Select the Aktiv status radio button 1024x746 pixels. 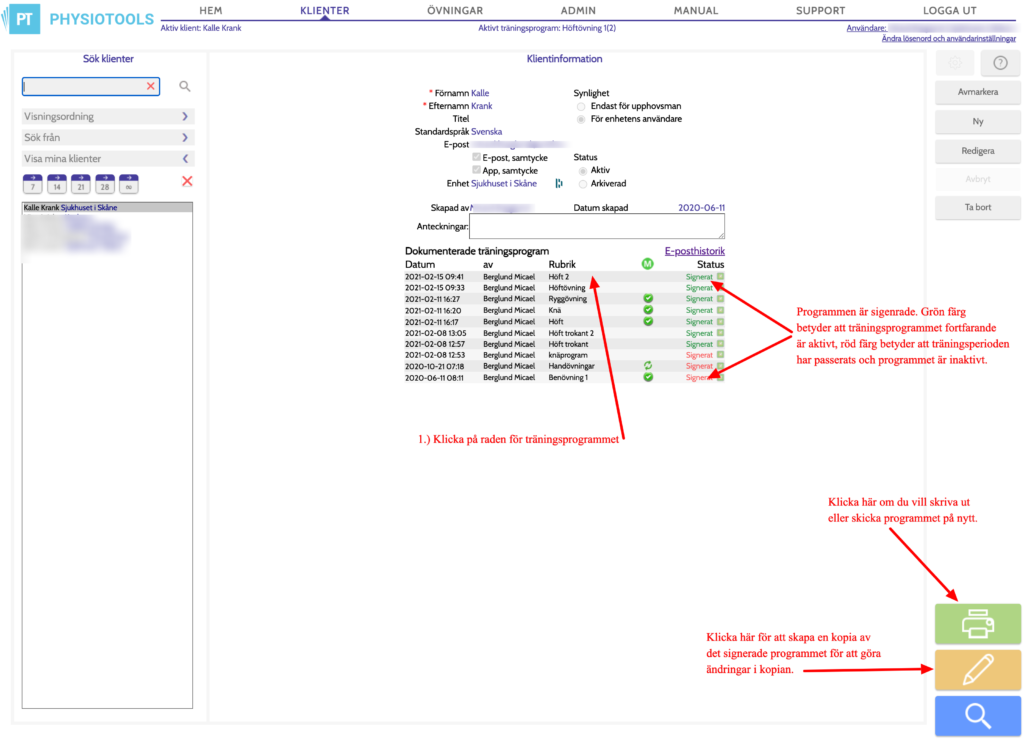583,170
